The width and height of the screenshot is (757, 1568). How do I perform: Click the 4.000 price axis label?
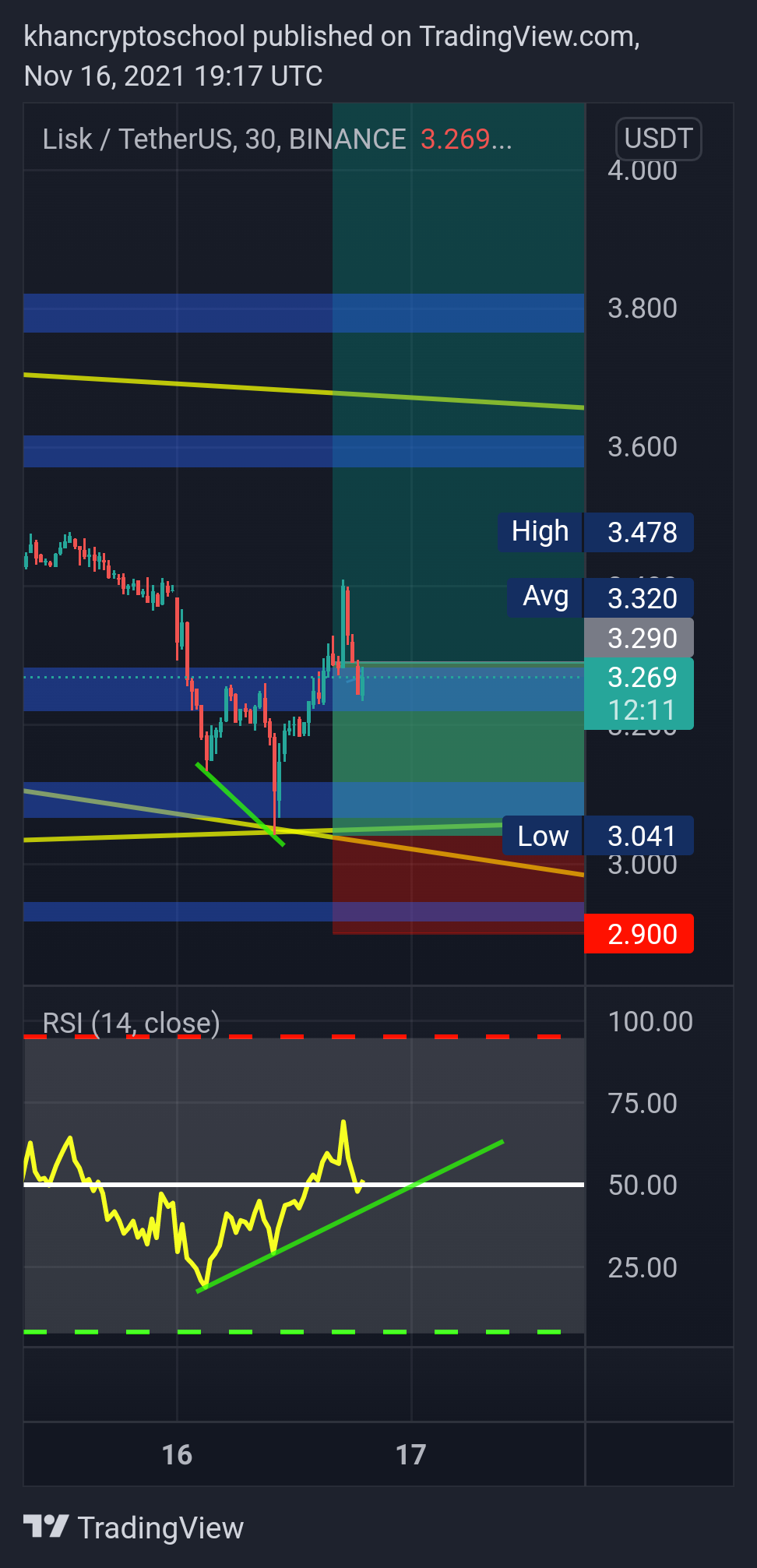[643, 171]
